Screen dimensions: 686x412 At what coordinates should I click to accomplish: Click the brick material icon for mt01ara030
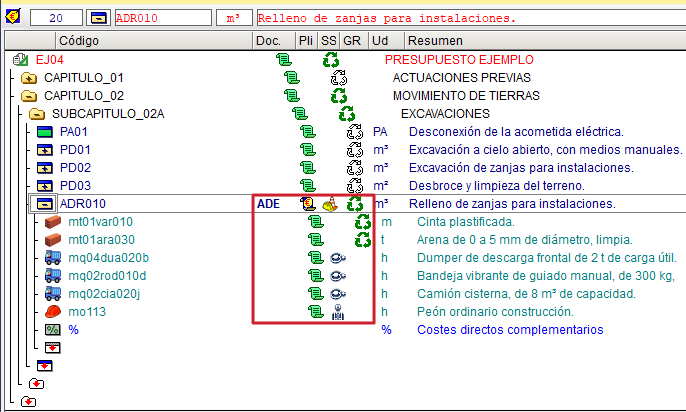point(53,240)
